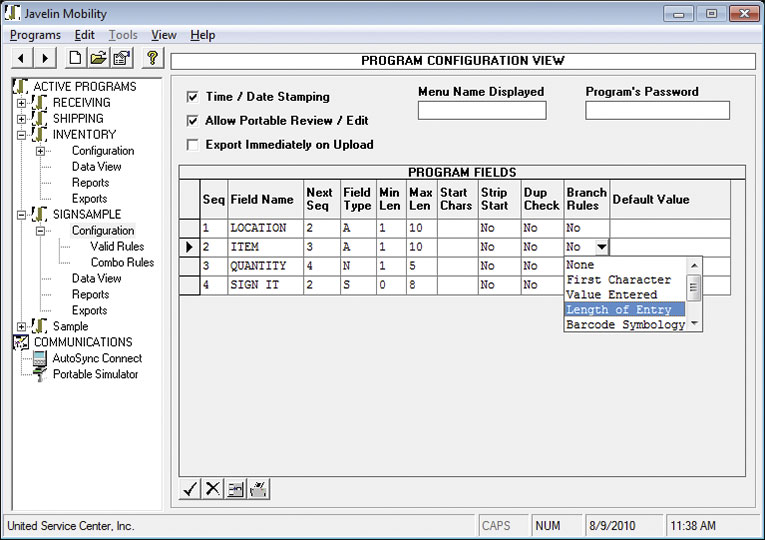Image resolution: width=765 pixels, height=540 pixels.
Task: Open Combo Rules under SIGNSAMPLE
Action: 122,262
